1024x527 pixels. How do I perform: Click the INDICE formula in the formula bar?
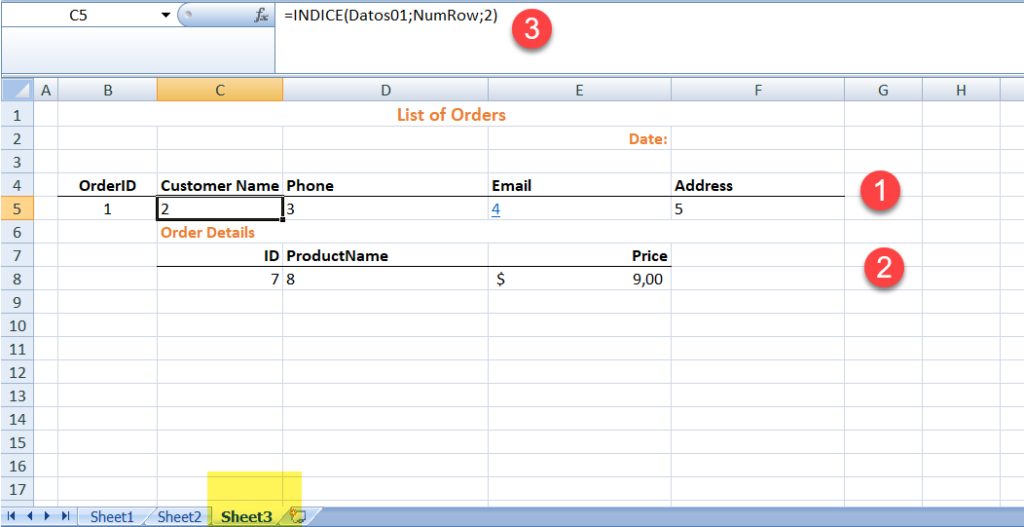tap(391, 16)
